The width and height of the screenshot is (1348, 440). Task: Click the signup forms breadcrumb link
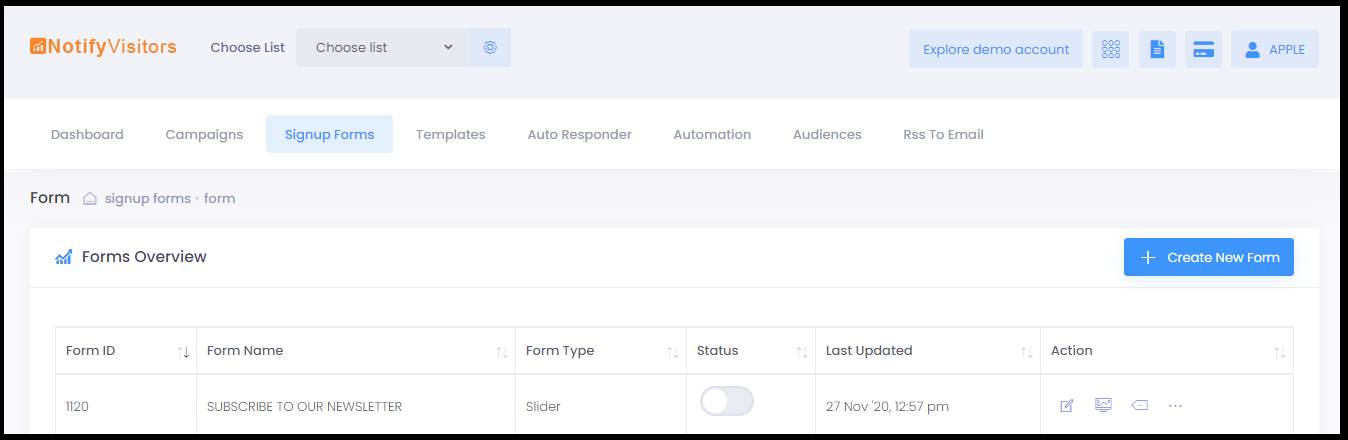(148, 198)
